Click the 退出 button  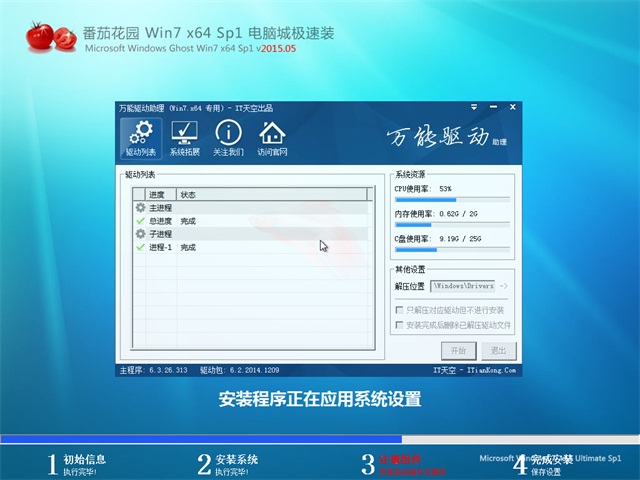pyautogui.click(x=498, y=351)
